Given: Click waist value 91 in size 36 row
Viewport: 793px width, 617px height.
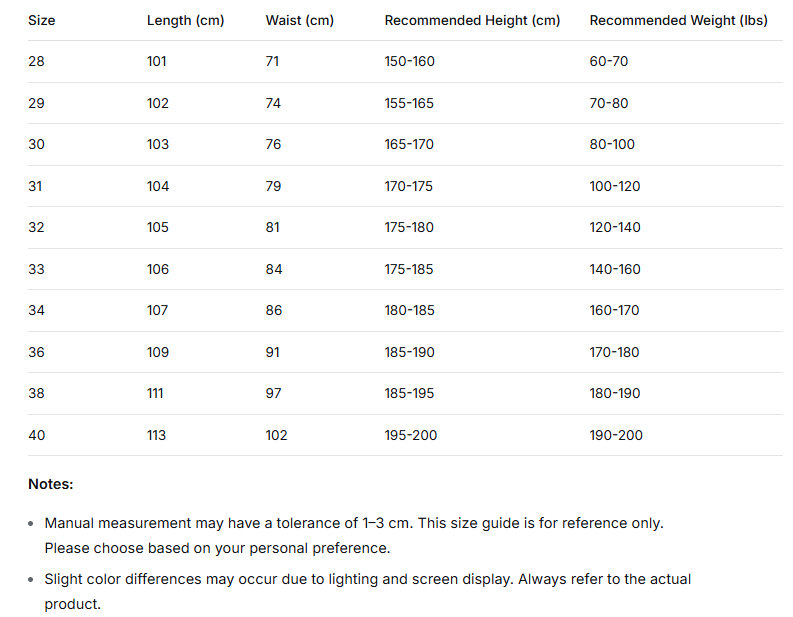Looking at the screenshot, I should [273, 352].
